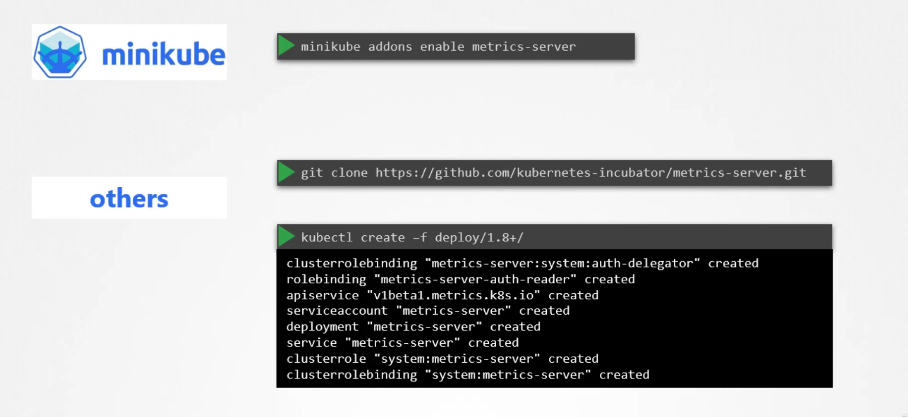Click the clusterrole system:metrics-server created line
Viewport: 908px width, 417px height.
(x=442, y=359)
